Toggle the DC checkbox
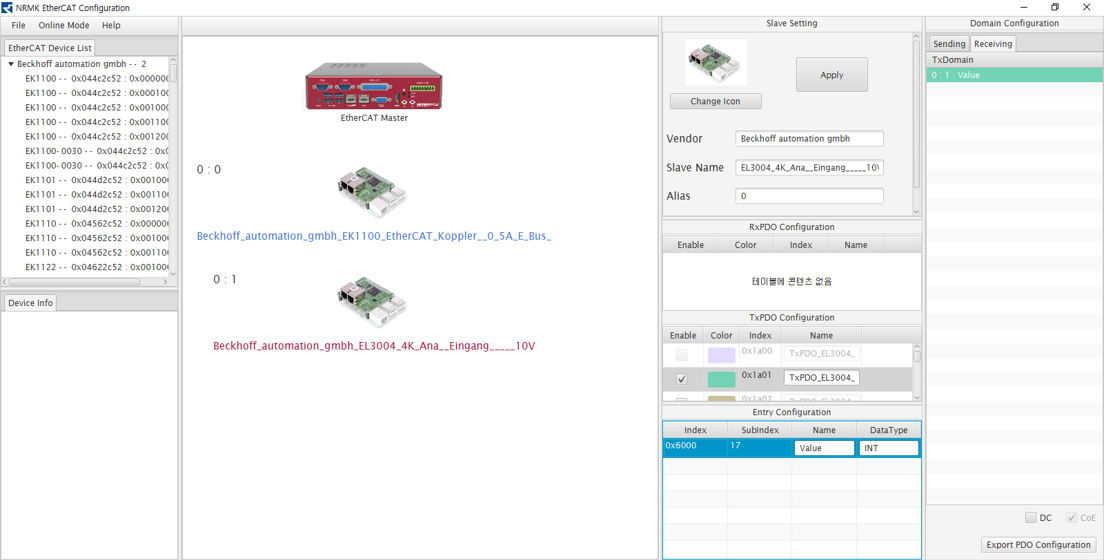 tap(1031, 518)
